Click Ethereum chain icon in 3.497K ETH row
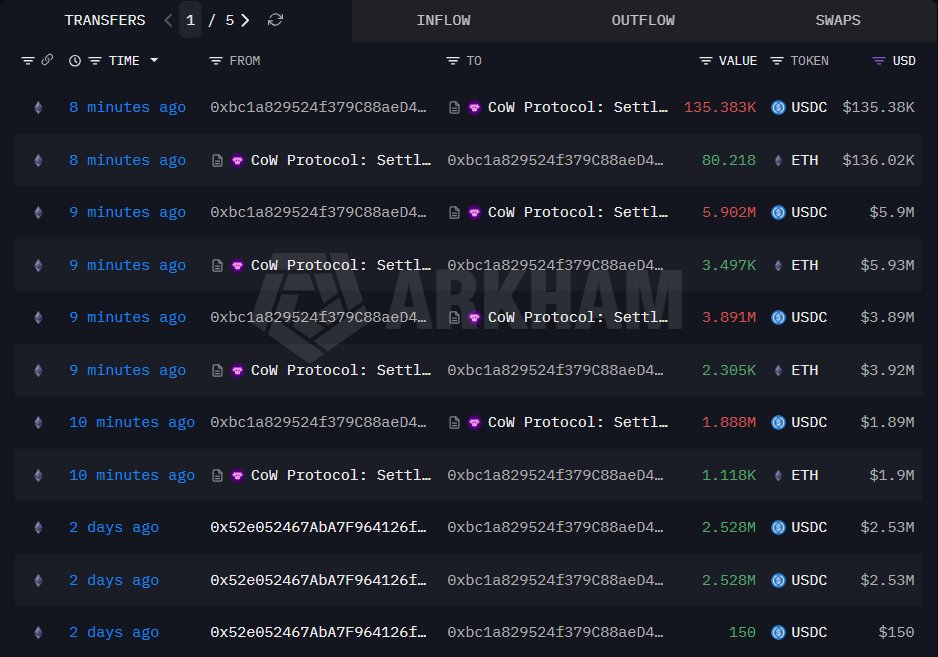 coord(38,265)
